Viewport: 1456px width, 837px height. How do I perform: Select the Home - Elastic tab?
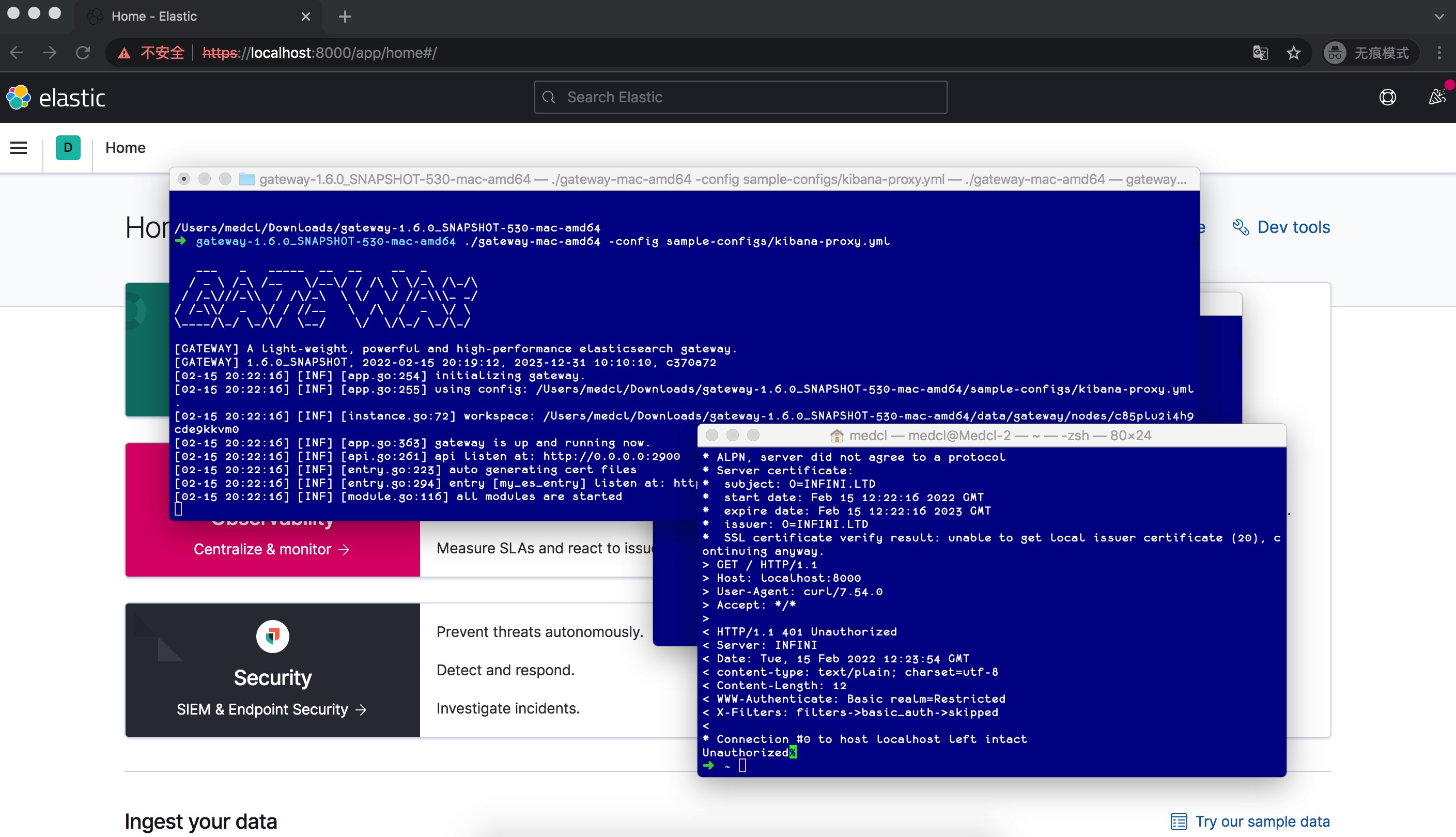[198, 17]
